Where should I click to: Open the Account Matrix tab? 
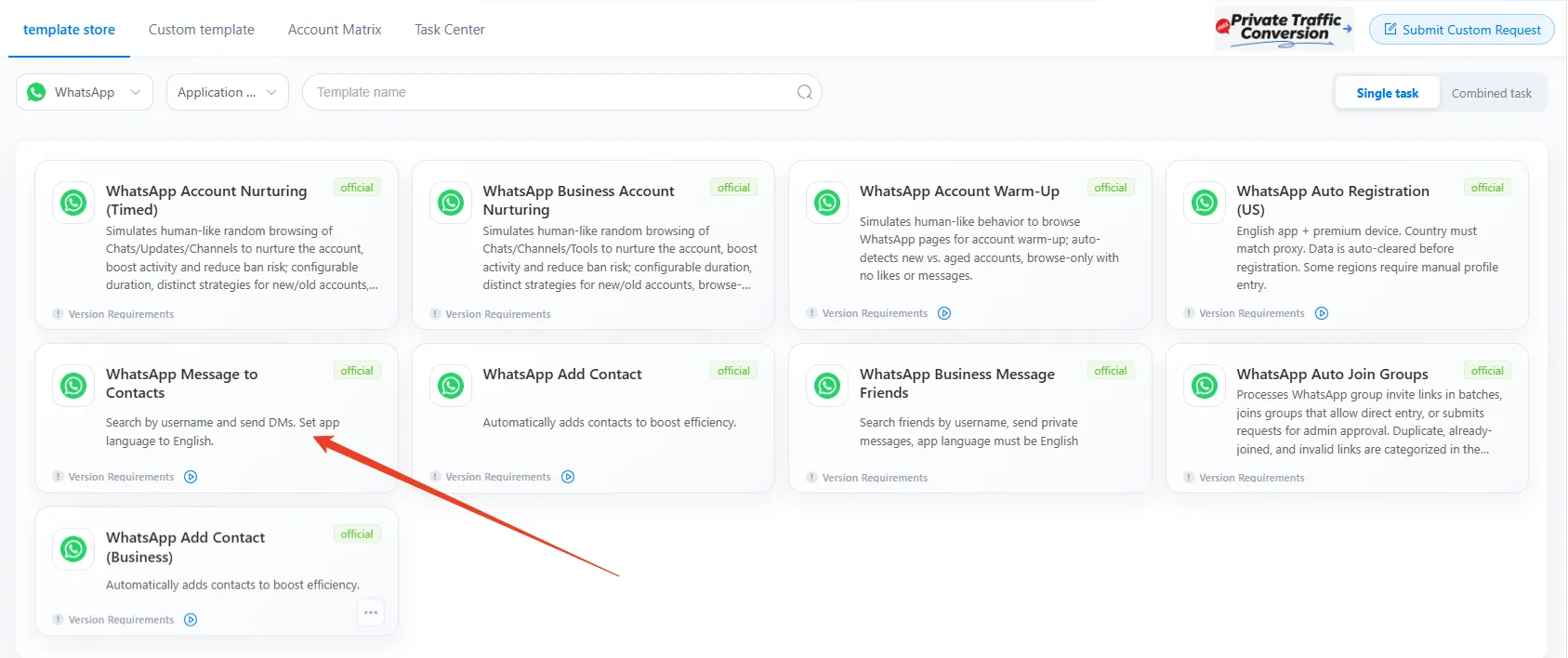[x=335, y=30]
